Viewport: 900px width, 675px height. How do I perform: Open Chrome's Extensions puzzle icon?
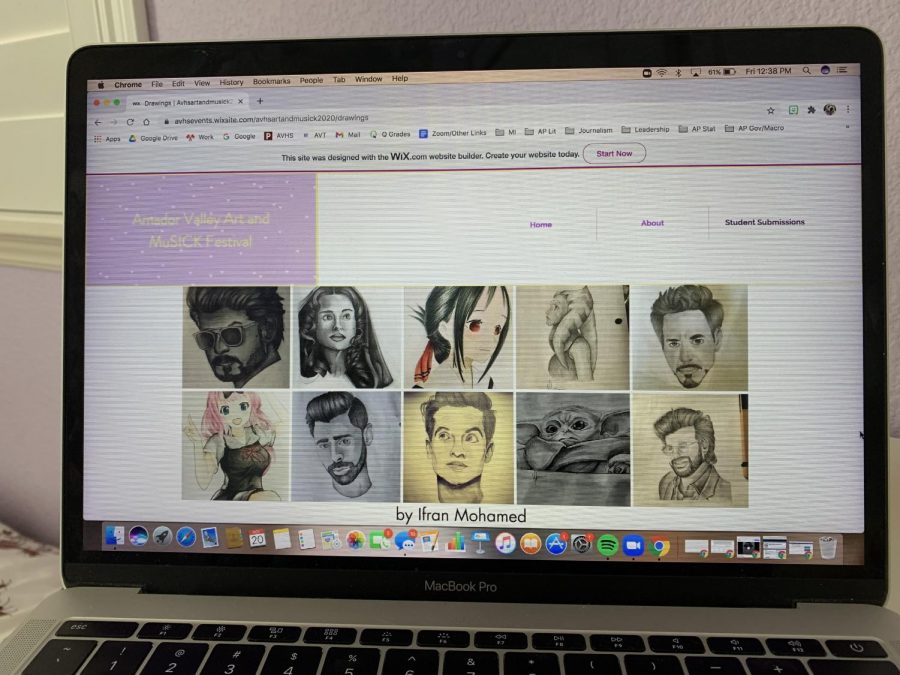pyautogui.click(x=811, y=110)
